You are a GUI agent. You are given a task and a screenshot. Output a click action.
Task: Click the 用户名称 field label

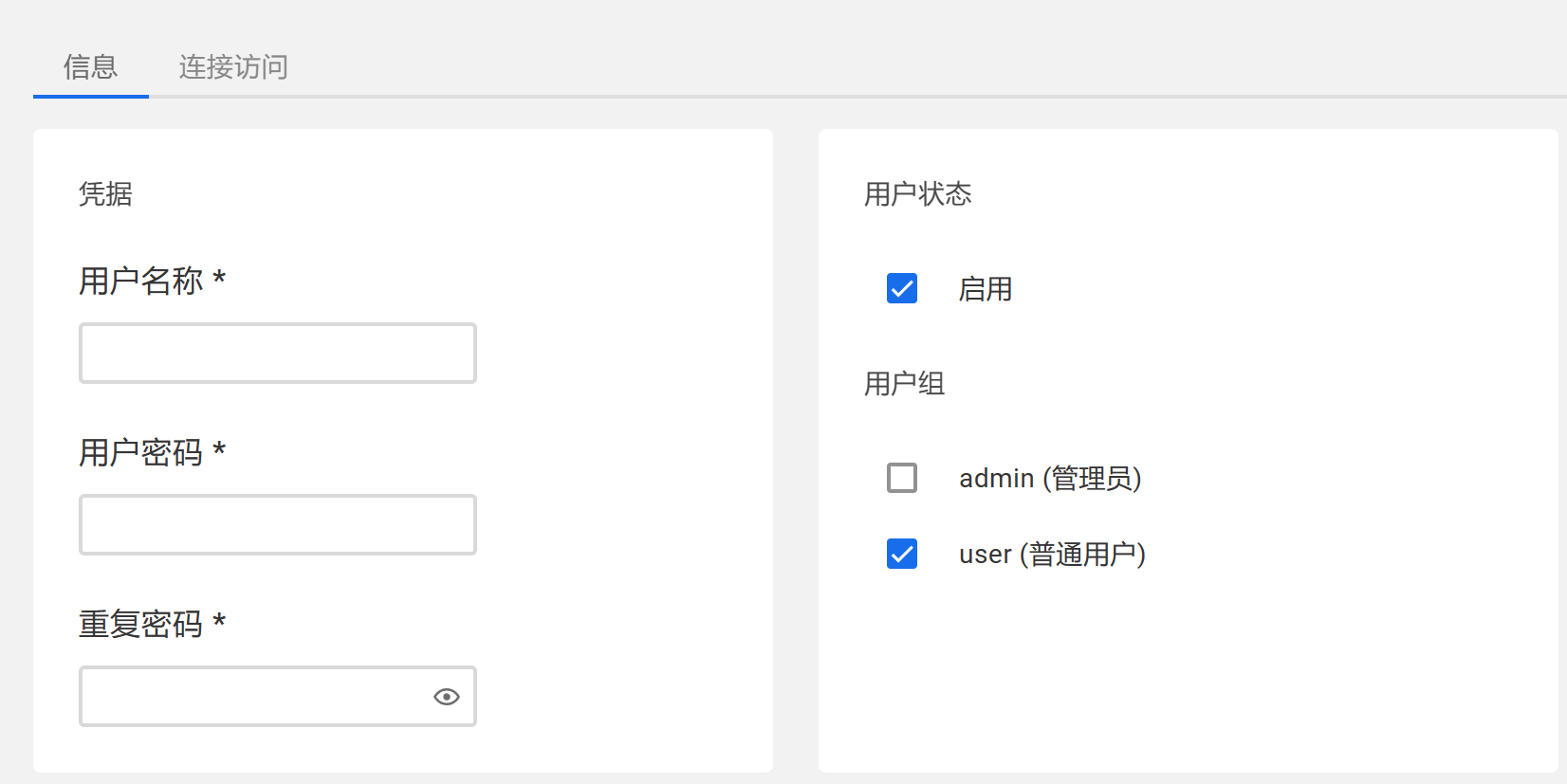pos(141,281)
